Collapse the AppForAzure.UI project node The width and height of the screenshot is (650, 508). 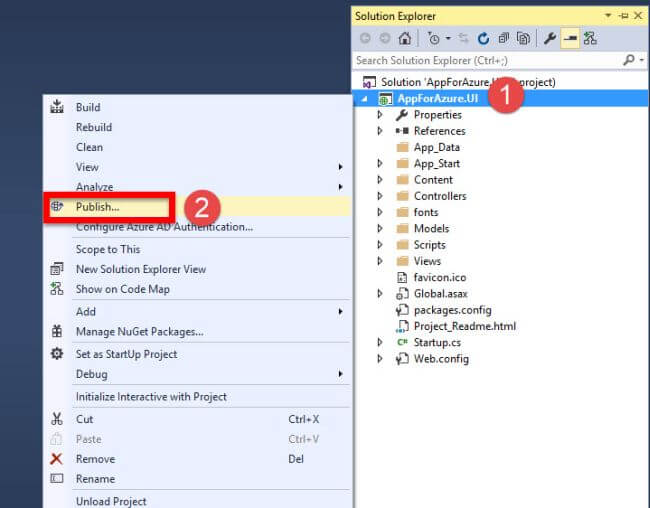point(364,99)
